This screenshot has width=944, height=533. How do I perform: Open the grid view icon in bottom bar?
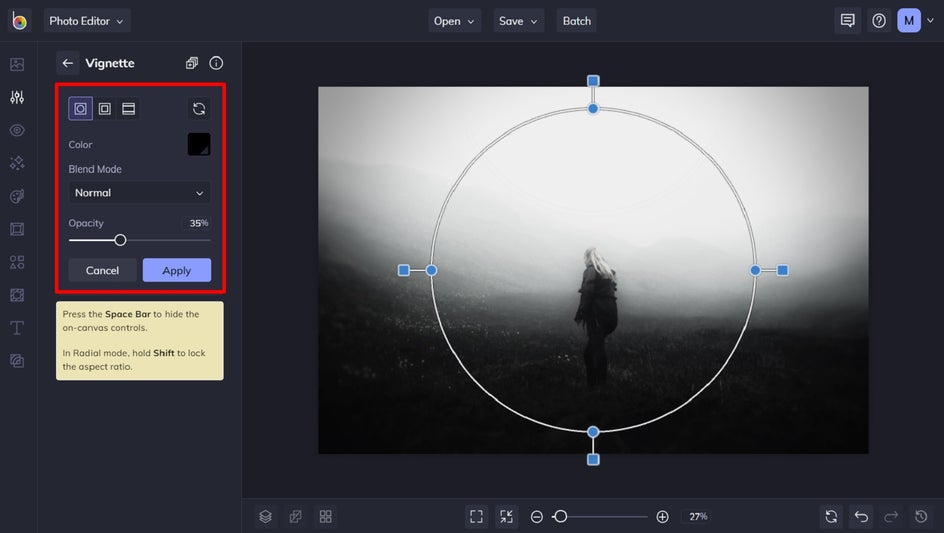pos(326,516)
